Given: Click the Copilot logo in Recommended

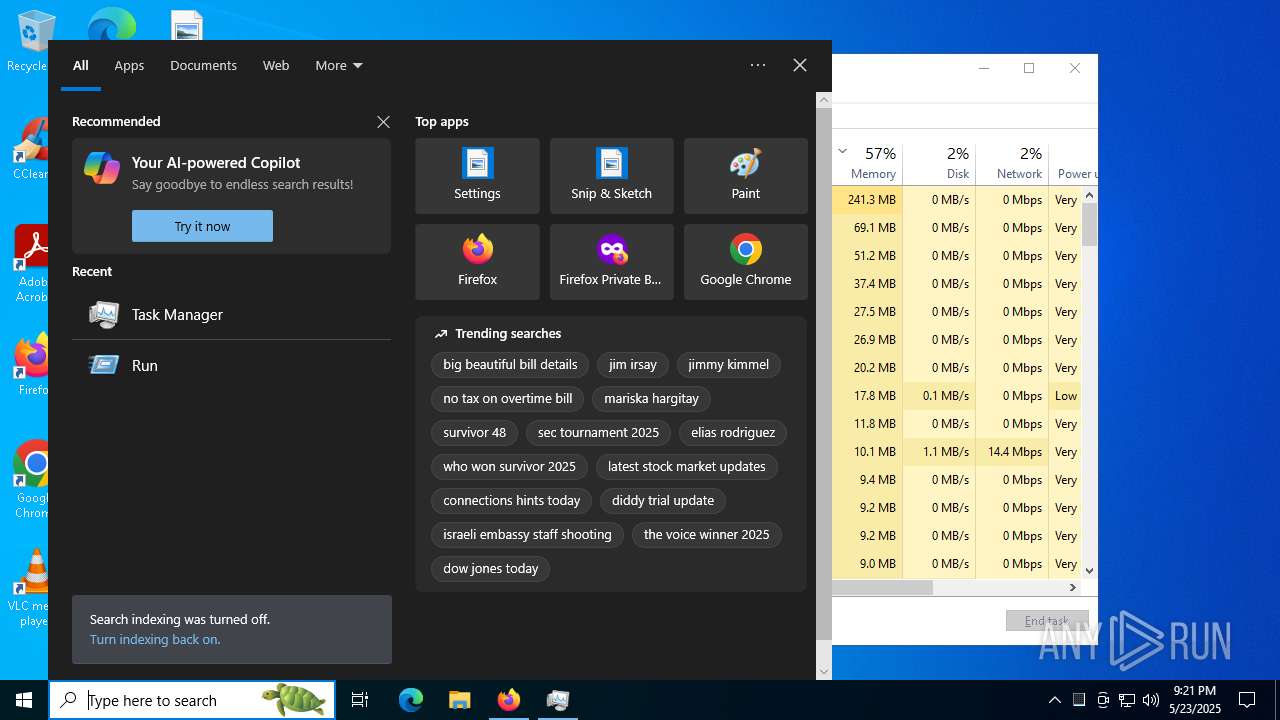Looking at the screenshot, I should pyautogui.click(x=102, y=168).
